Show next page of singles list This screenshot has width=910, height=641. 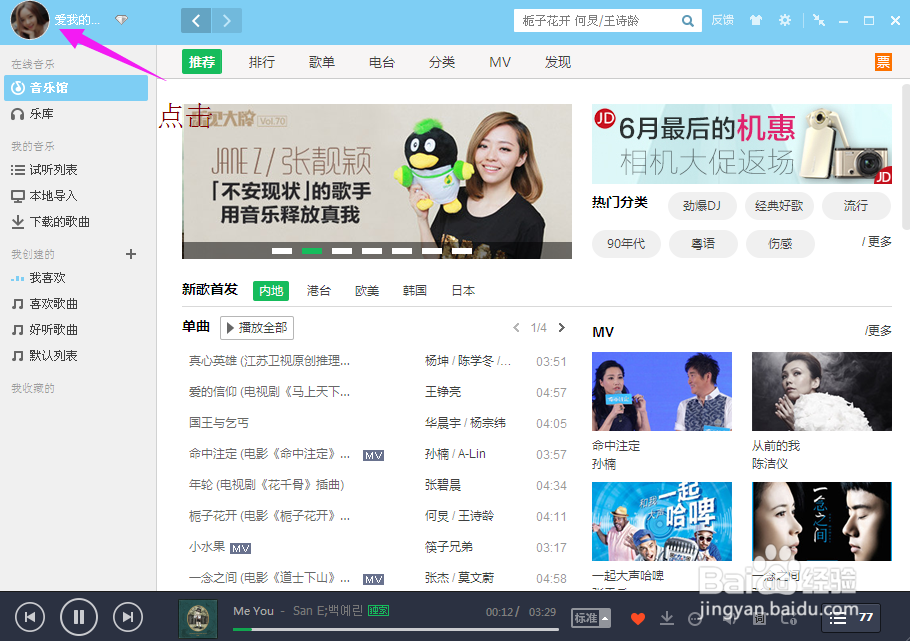(x=561, y=327)
